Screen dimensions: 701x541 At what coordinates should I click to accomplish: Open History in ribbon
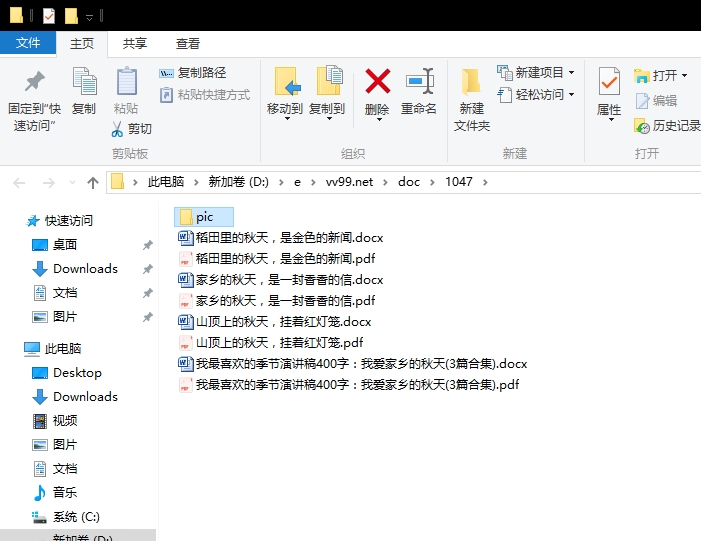[x=667, y=126]
